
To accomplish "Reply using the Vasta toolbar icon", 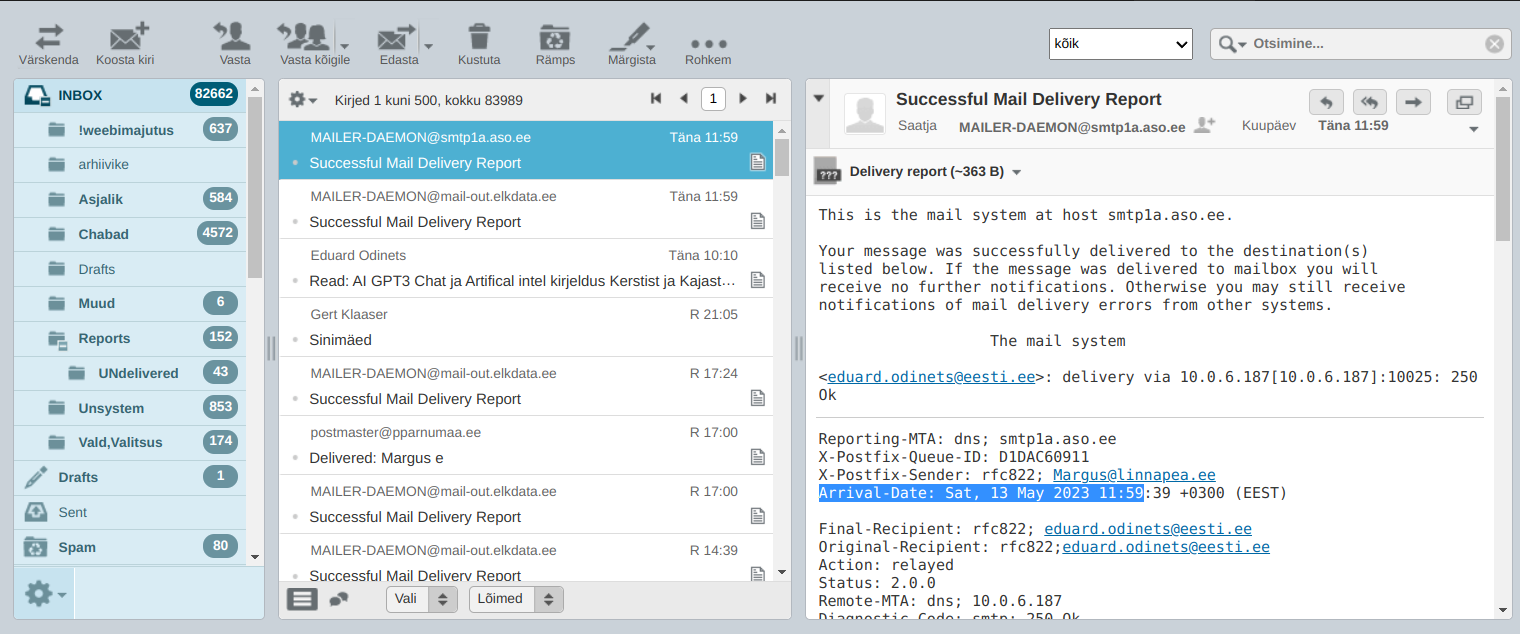I will [x=234, y=44].
